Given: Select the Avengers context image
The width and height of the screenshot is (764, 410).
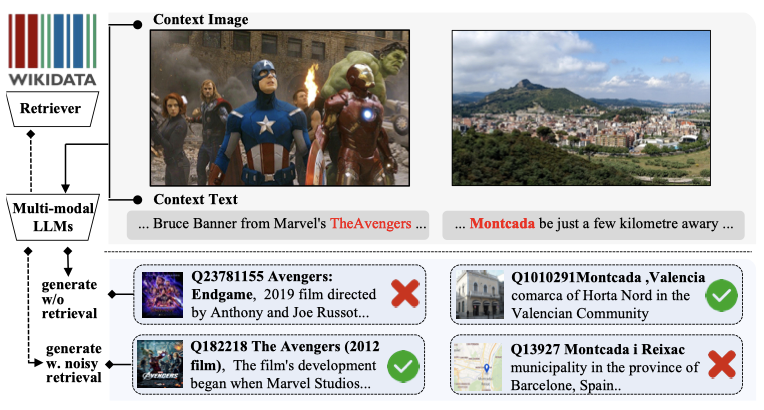Looking at the screenshot, I should tap(280, 108).
